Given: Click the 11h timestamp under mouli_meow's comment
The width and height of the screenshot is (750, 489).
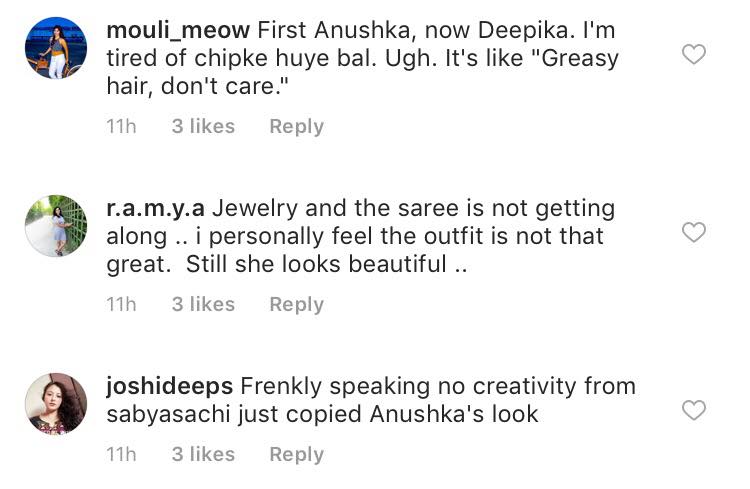Looking at the screenshot, I should pyautogui.click(x=121, y=127).
